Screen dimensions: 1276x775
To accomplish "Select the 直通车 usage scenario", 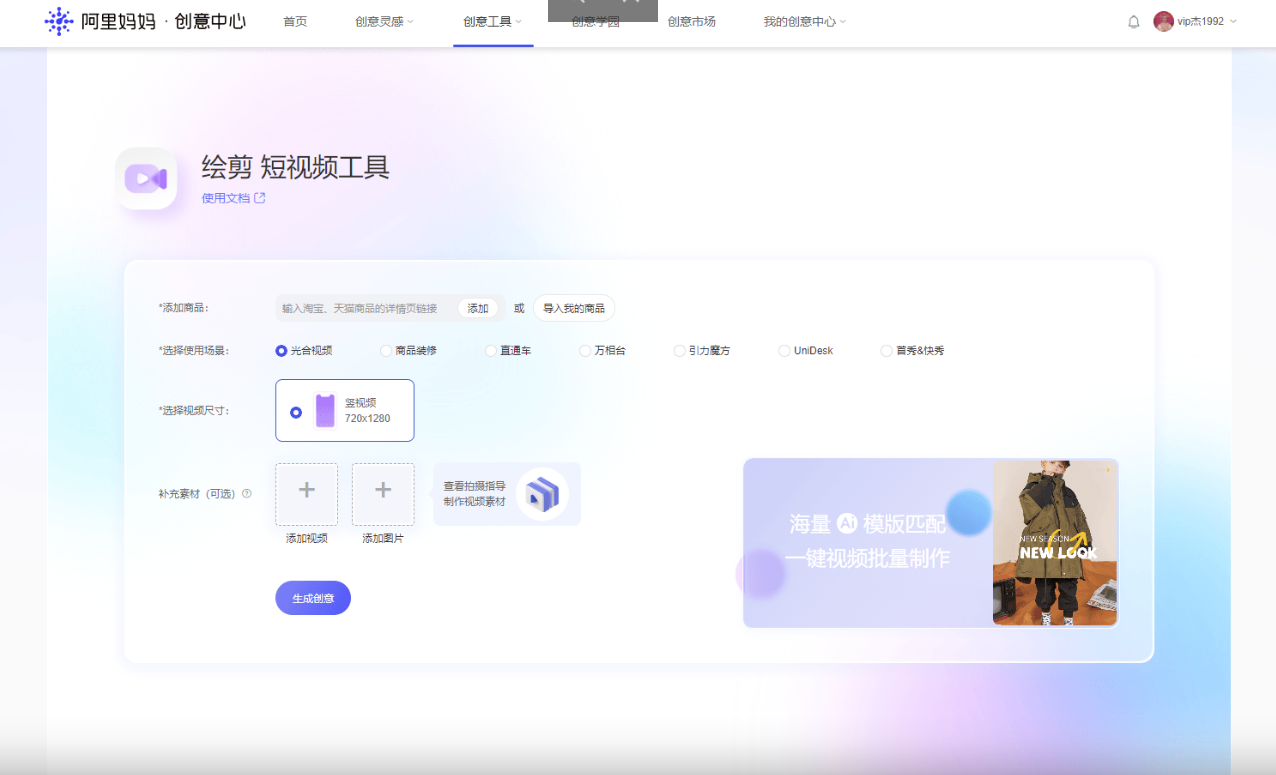I will pos(489,350).
